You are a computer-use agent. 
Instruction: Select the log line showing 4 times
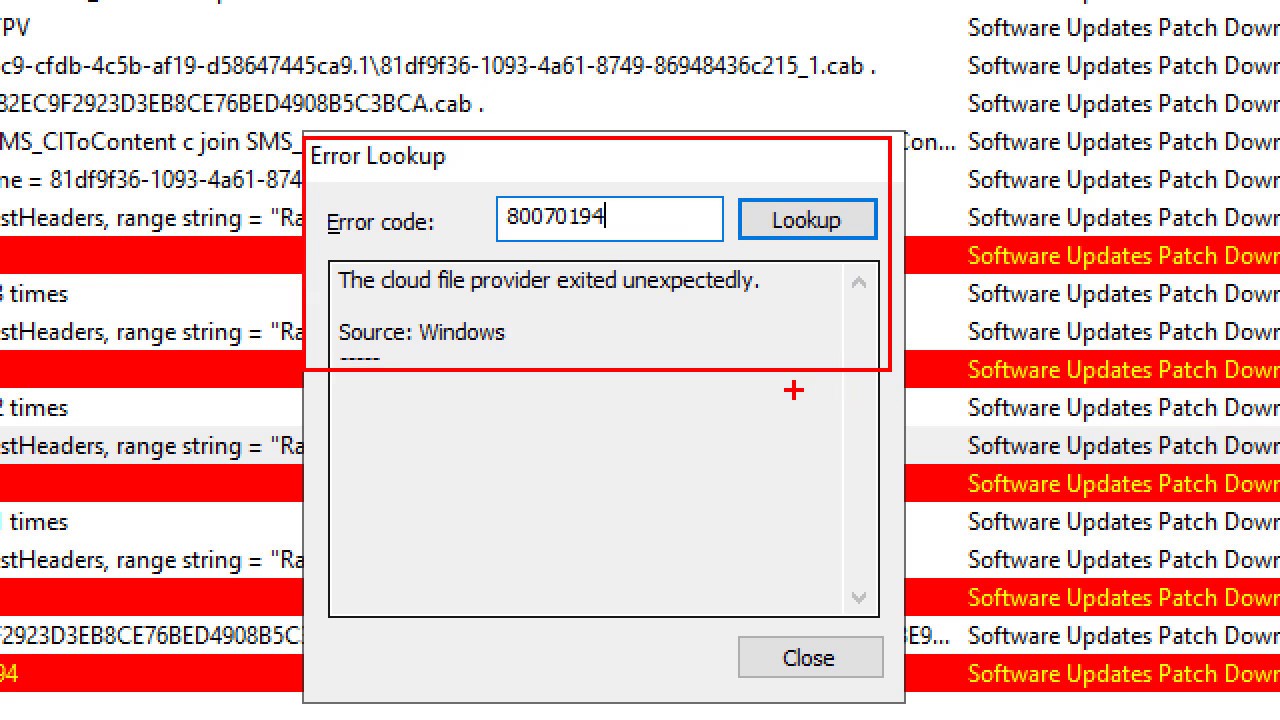pos(35,293)
